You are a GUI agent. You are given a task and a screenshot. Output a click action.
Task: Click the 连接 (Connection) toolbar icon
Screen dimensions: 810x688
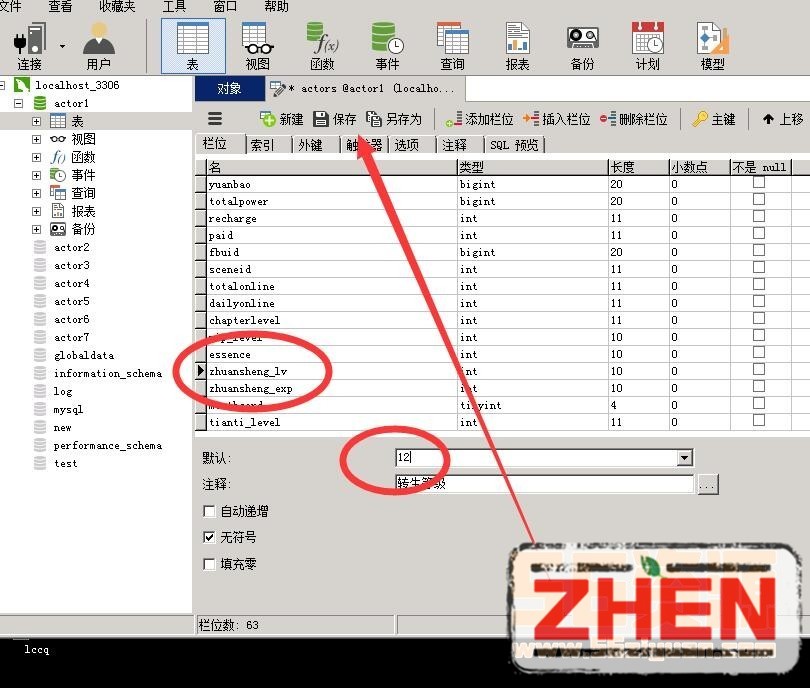coord(29,45)
